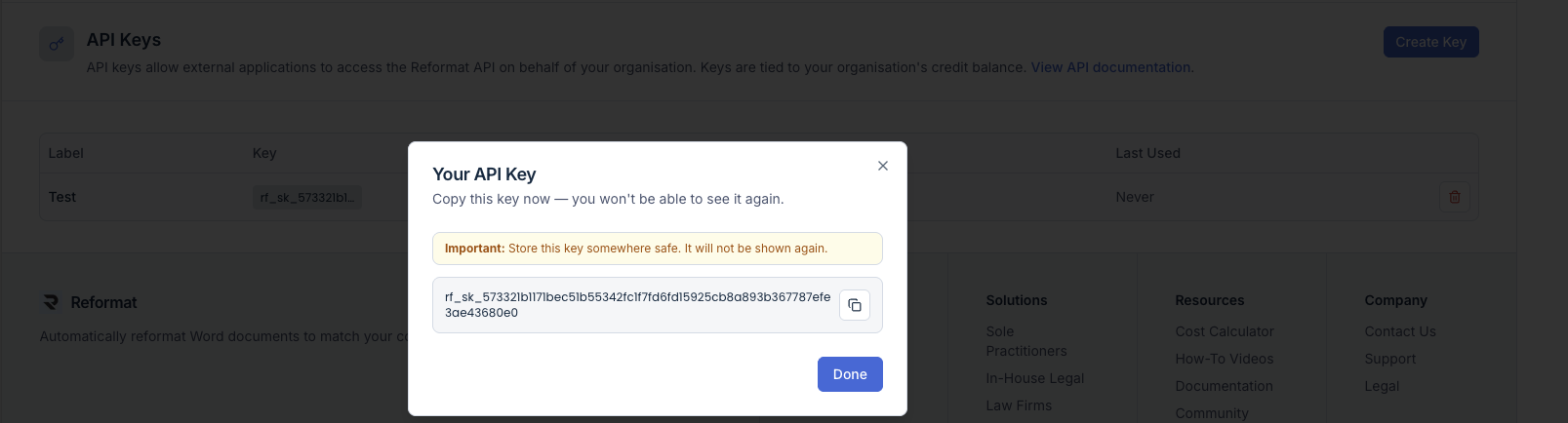This screenshot has height=423, width=1568.
Task: Delete the Test API key
Action: (1454, 197)
